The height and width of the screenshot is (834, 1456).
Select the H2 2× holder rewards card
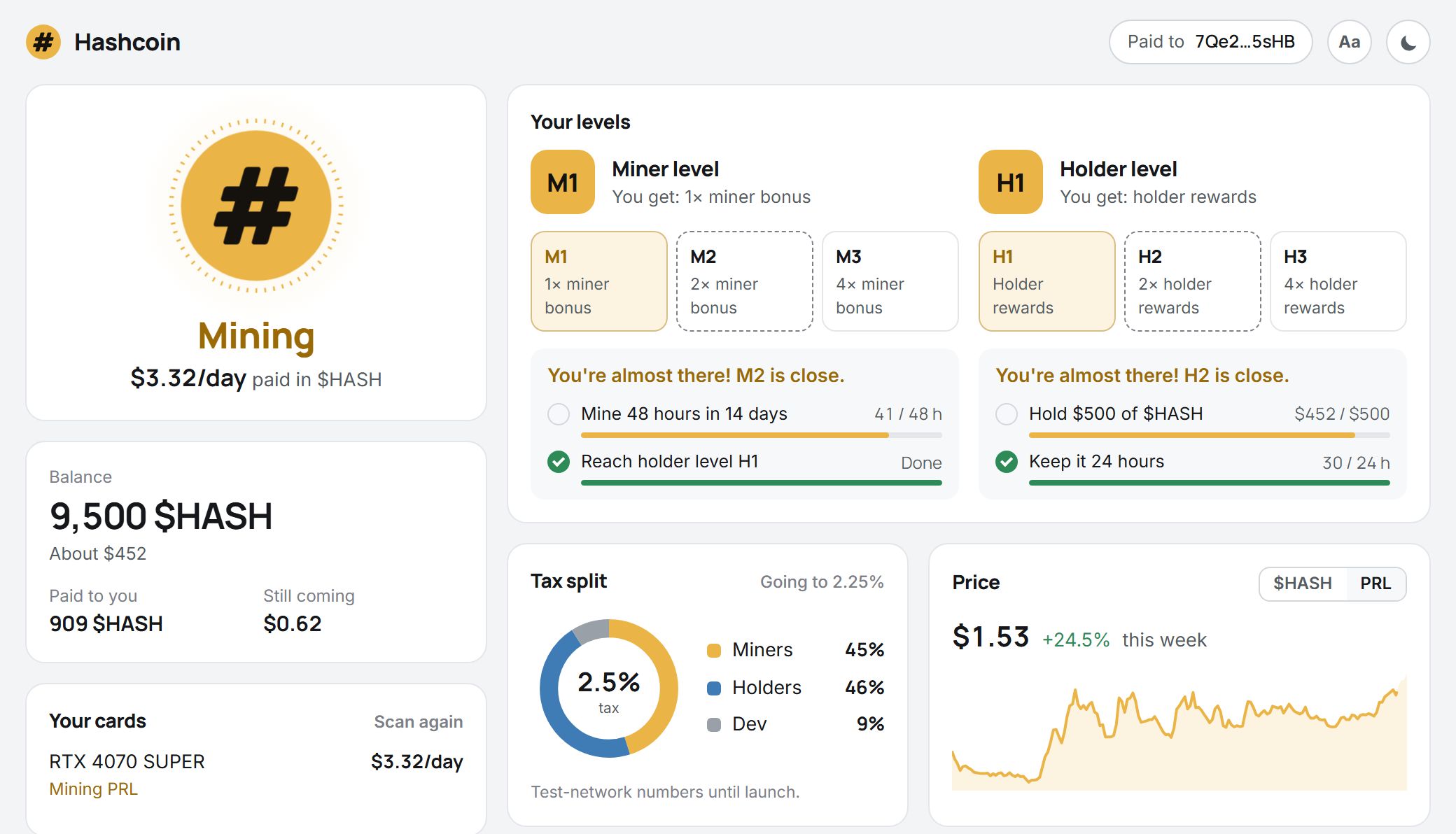[1193, 281]
